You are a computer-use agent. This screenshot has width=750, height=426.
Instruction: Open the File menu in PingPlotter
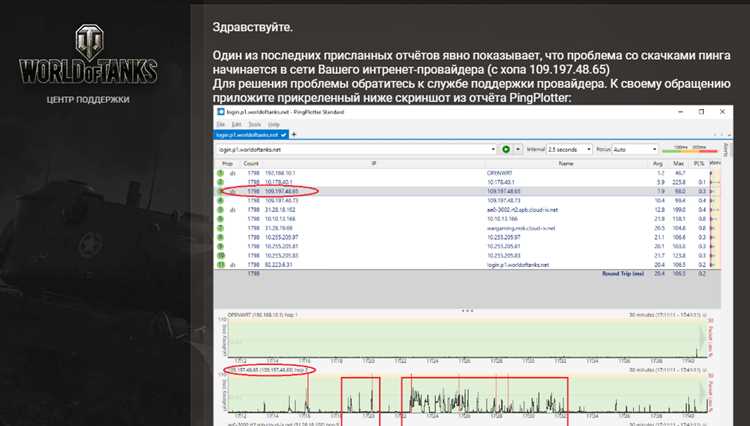221,124
